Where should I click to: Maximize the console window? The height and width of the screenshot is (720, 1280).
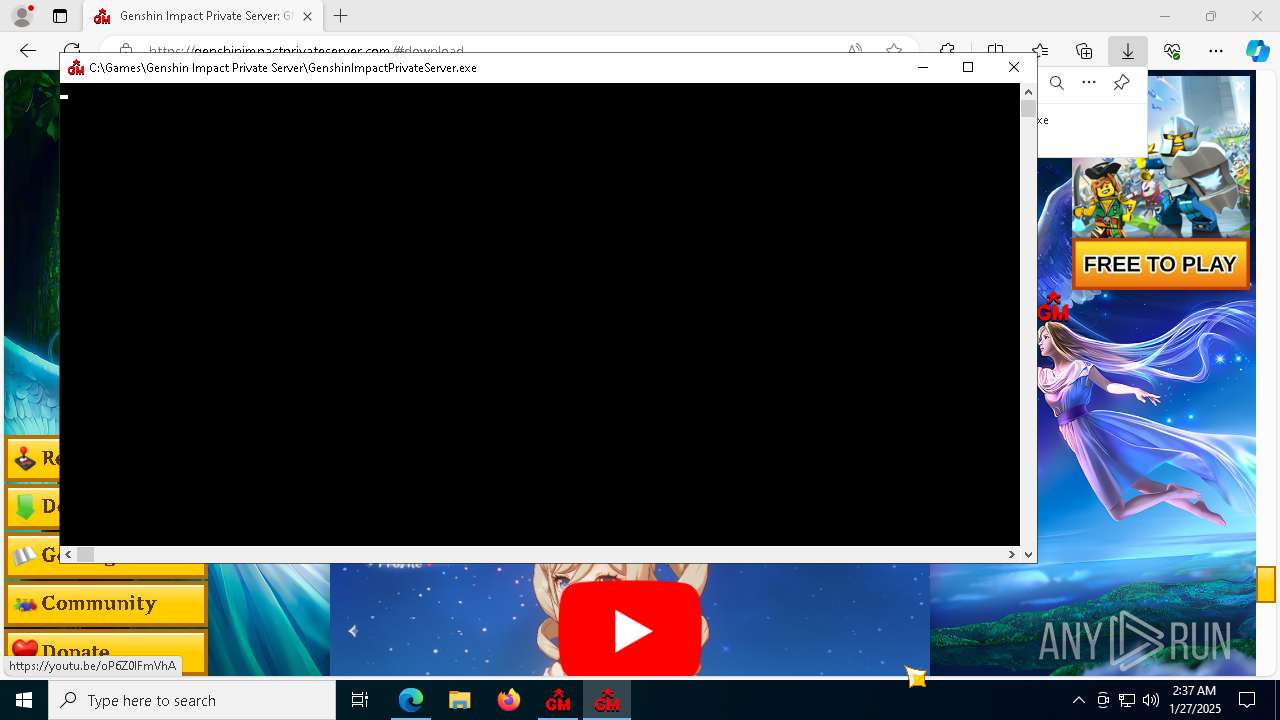(x=968, y=67)
